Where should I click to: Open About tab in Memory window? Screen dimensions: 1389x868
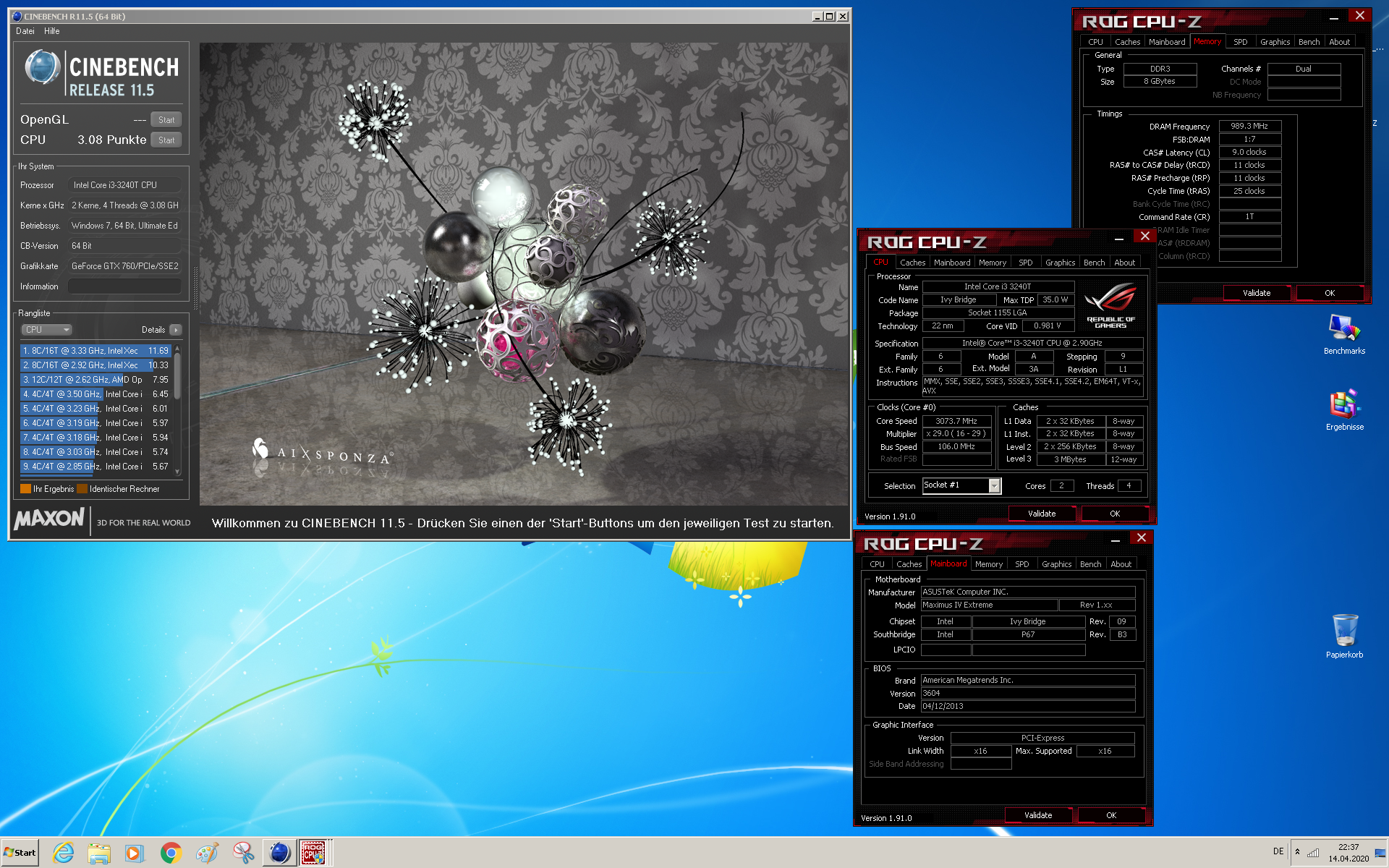coord(1339,42)
